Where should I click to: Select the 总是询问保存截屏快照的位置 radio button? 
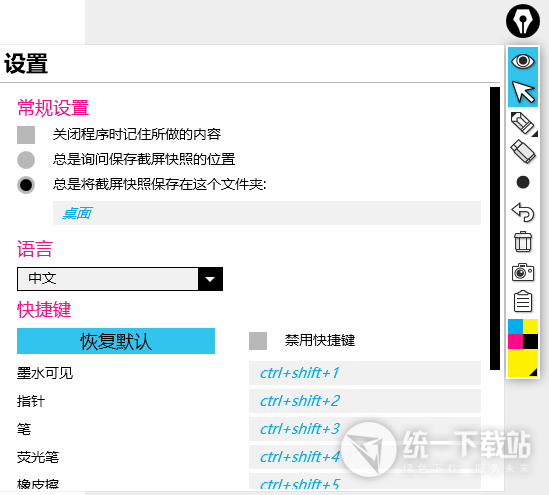coord(26,160)
